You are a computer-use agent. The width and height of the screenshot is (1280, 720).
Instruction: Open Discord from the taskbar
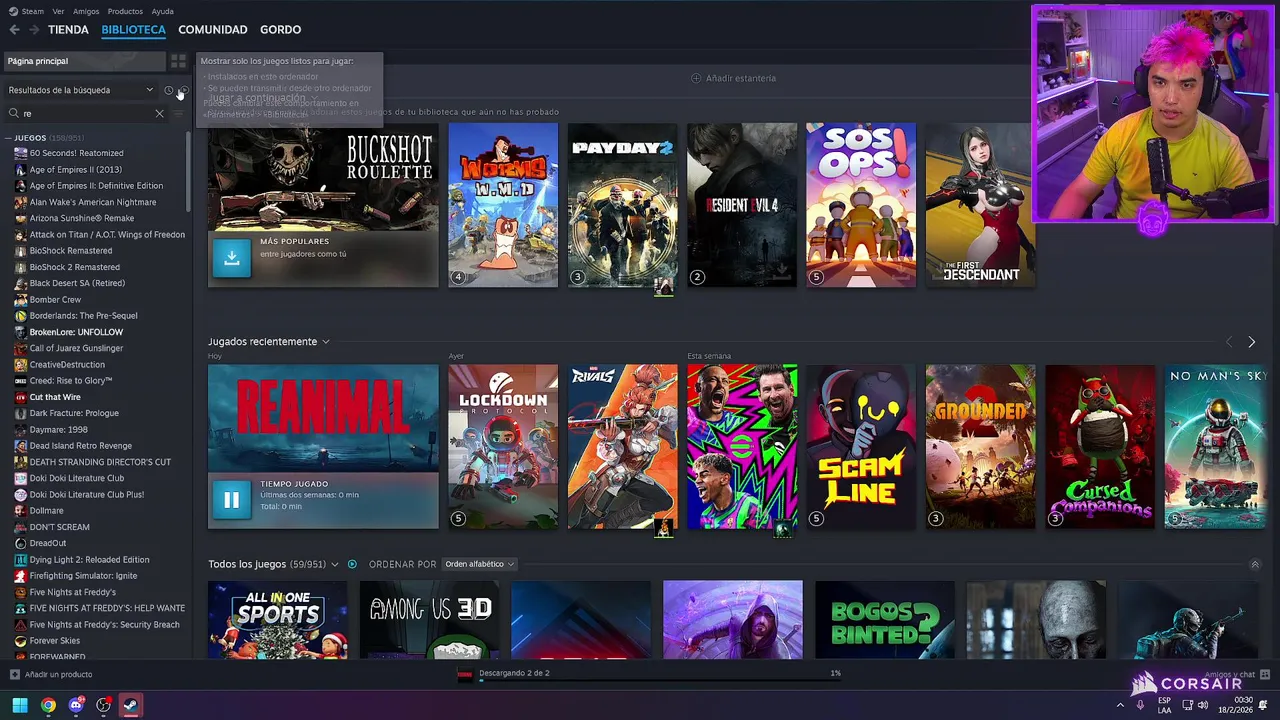(x=76, y=706)
